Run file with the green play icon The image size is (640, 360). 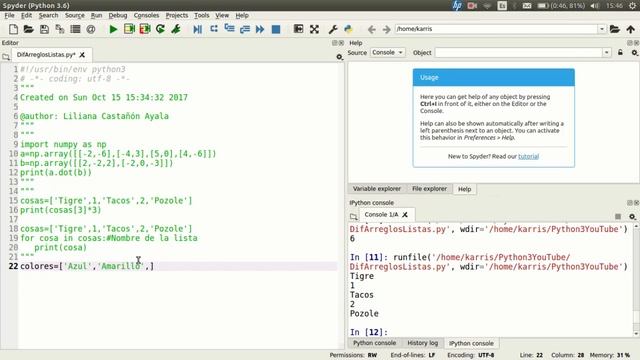pyautogui.click(x=113, y=29)
